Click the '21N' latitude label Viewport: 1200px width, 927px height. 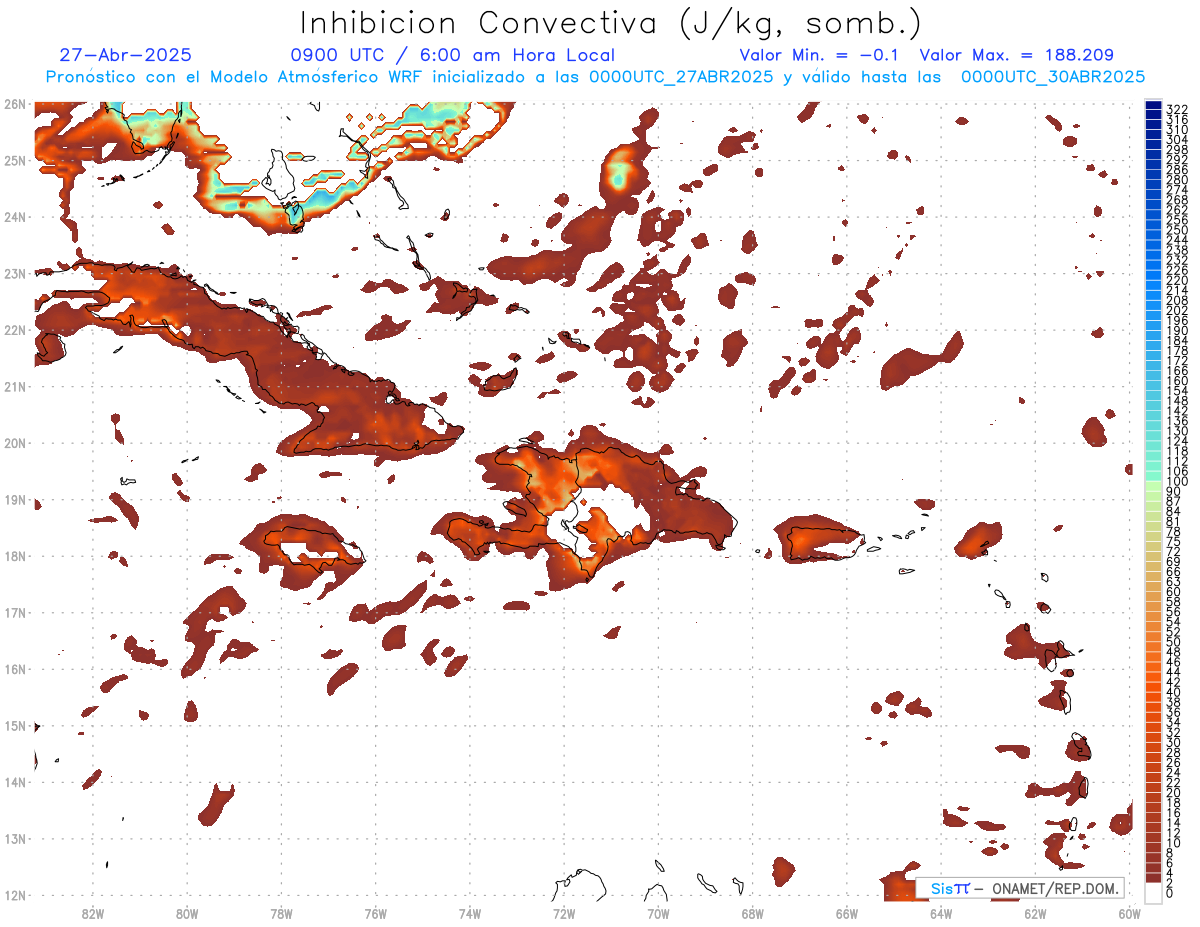(x=14, y=386)
